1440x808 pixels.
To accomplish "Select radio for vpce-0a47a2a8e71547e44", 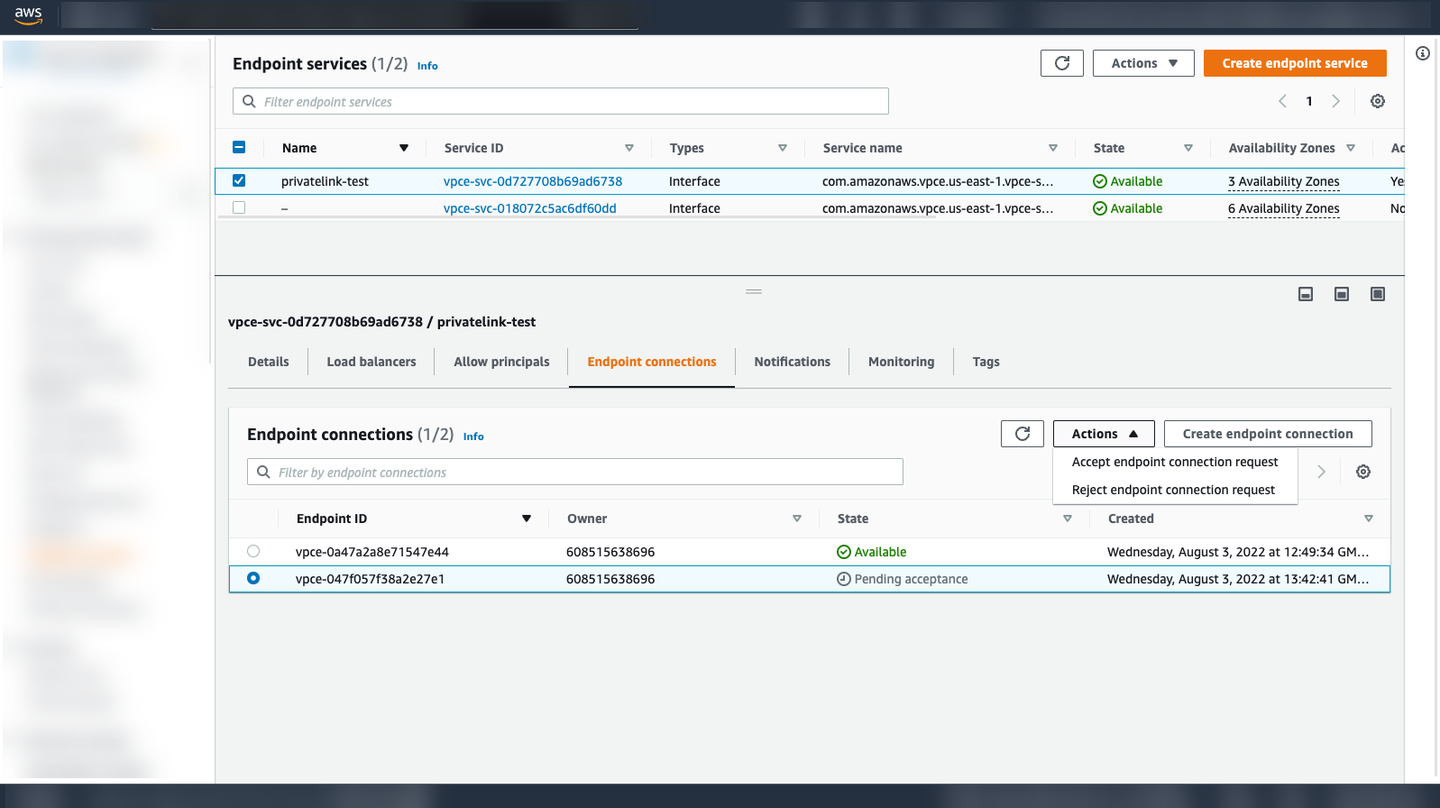I will tap(253, 551).
